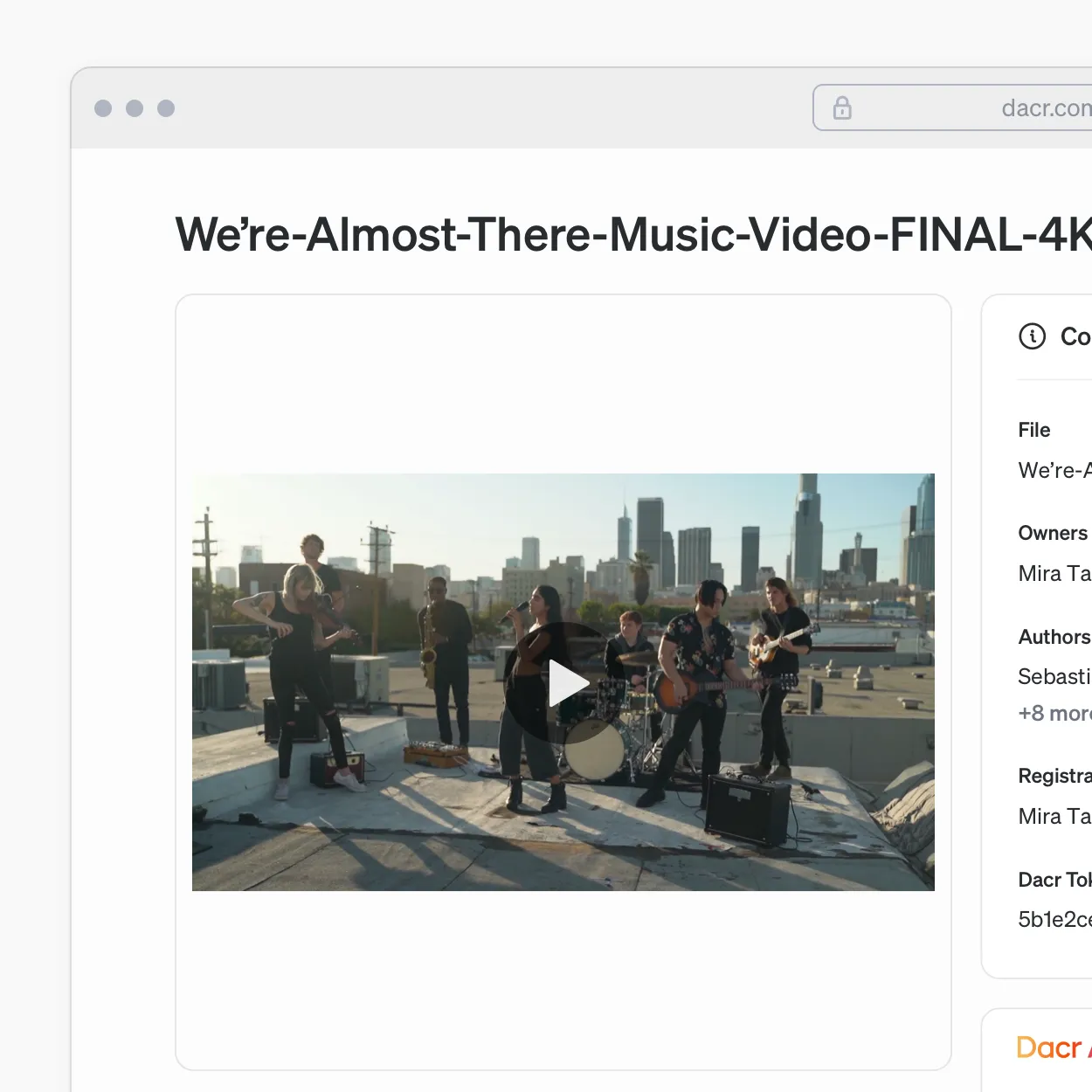Screen dimensions: 1092x1092
Task: Click the token value 5b1e2c…
Action: (x=1054, y=920)
